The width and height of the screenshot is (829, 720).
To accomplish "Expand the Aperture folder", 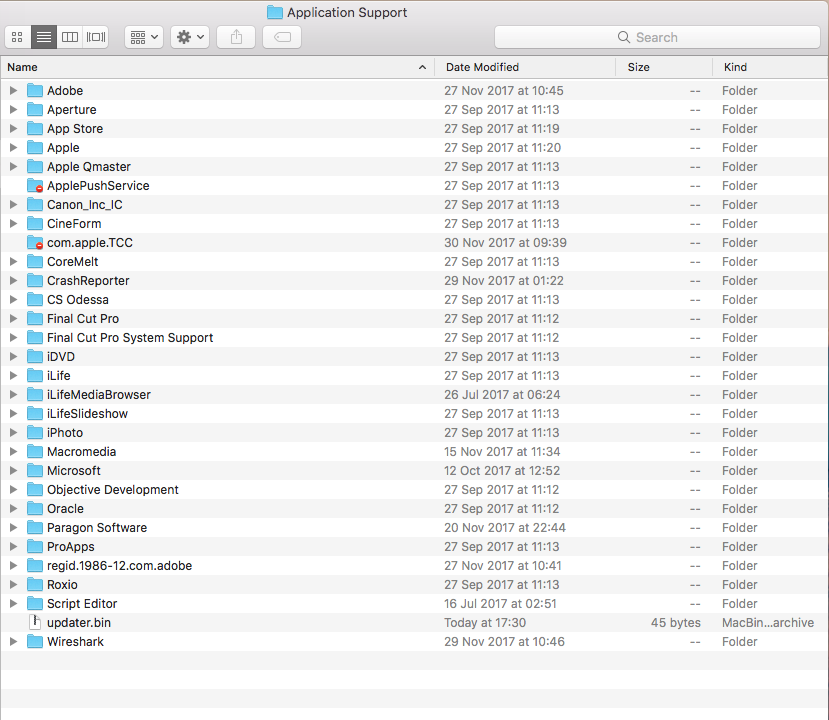I will (x=13, y=109).
